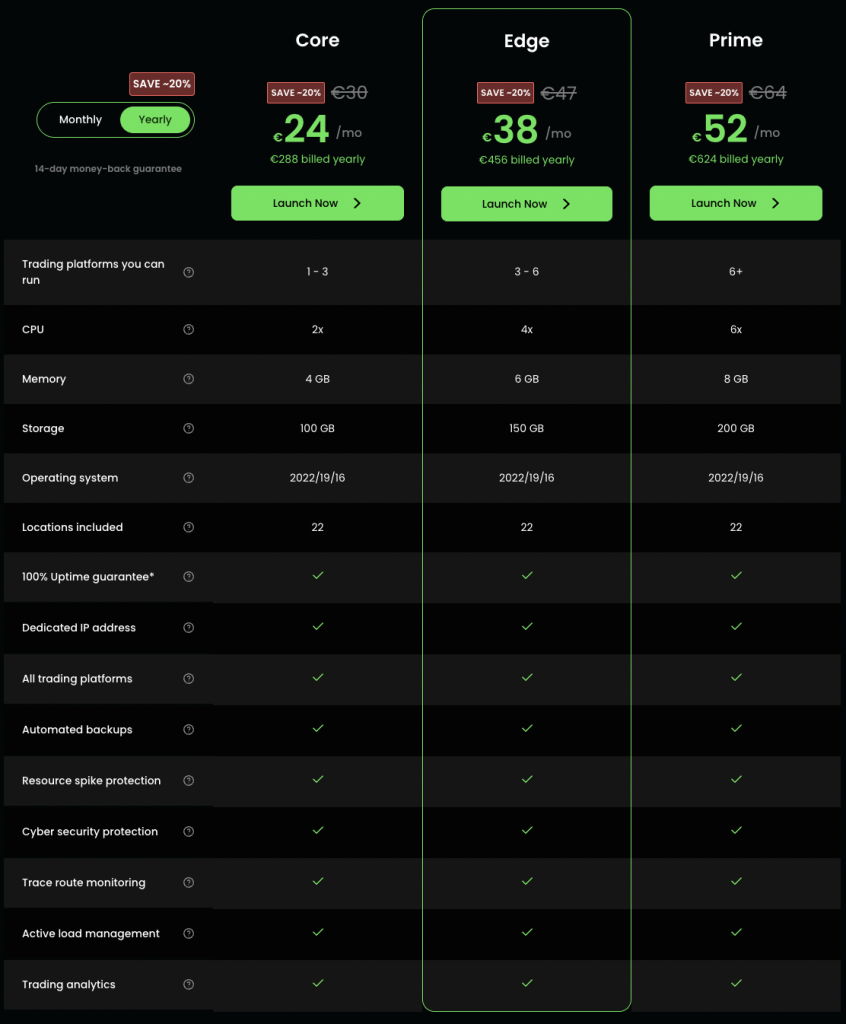846x1024 pixels.
Task: Select Yearly billing option
Action: click(155, 120)
